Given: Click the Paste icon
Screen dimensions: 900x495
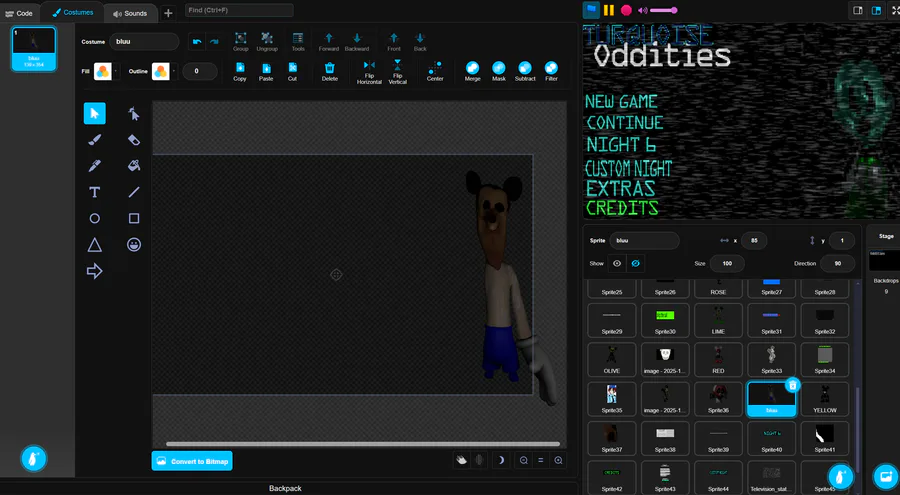Looking at the screenshot, I should point(266,71).
